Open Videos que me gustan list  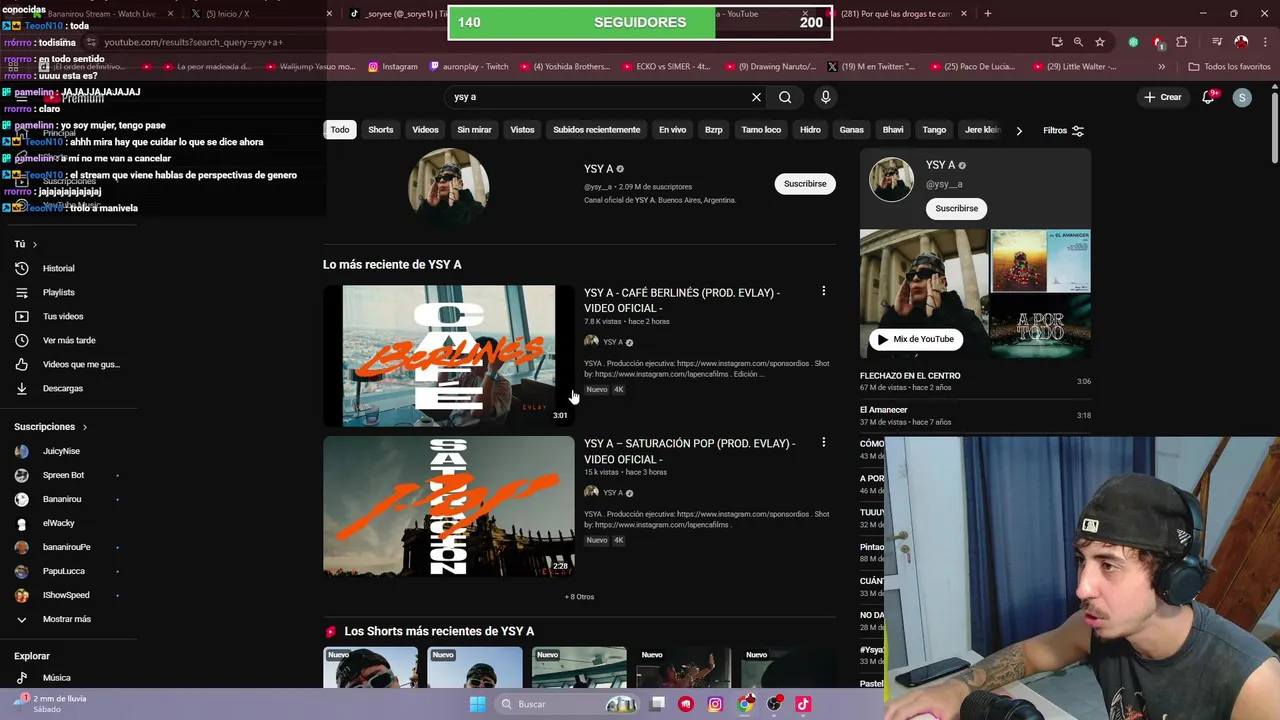point(81,364)
